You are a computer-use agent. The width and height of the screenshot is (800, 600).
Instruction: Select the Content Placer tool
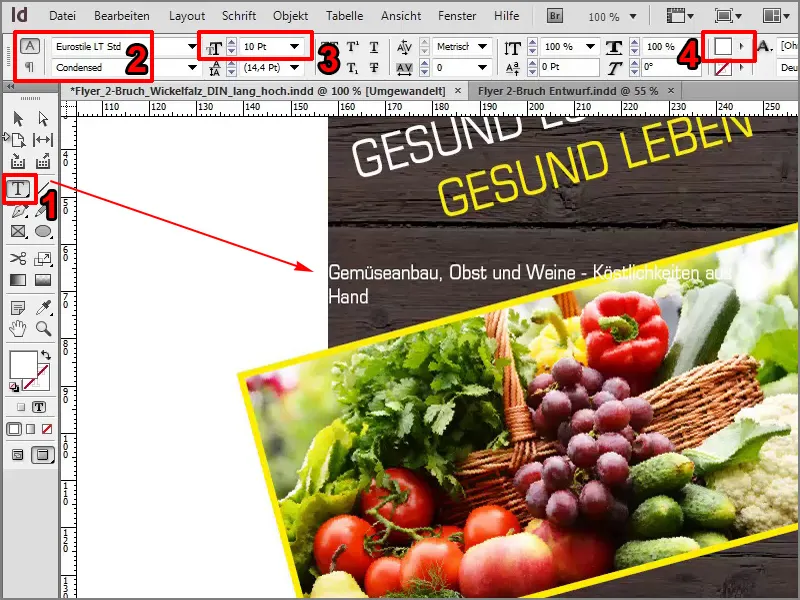click(x=43, y=161)
